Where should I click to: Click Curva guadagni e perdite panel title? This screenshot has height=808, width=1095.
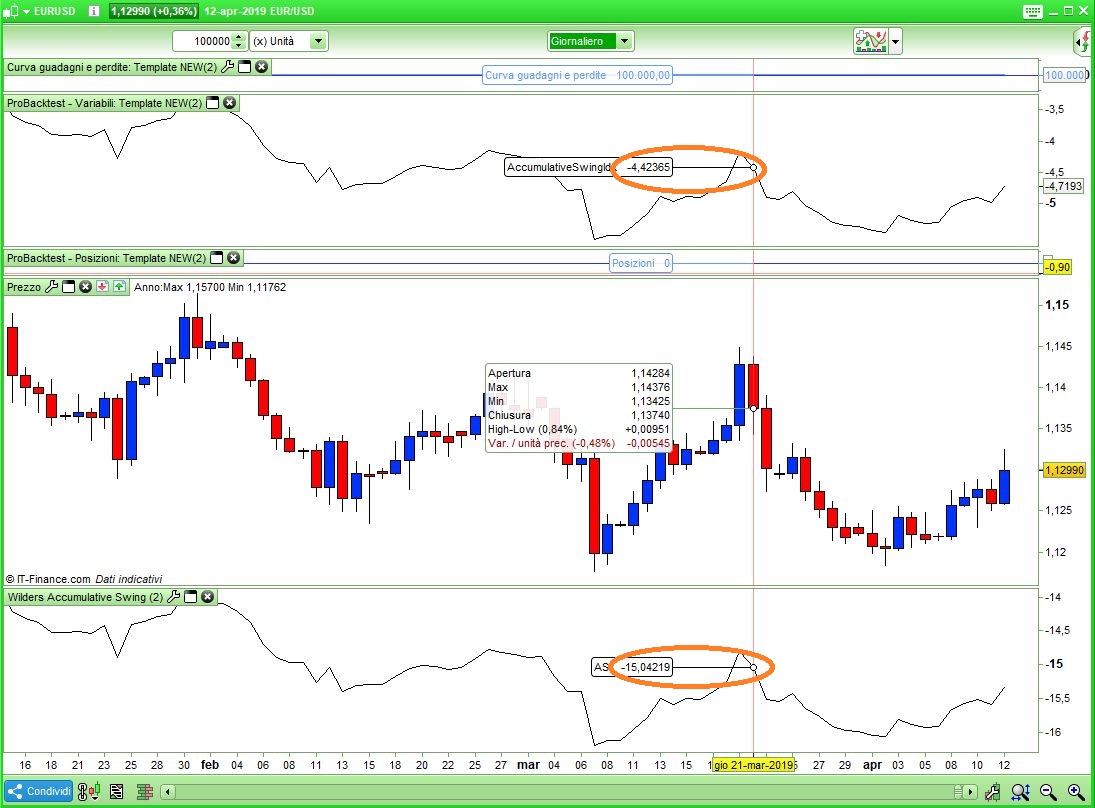(112, 67)
